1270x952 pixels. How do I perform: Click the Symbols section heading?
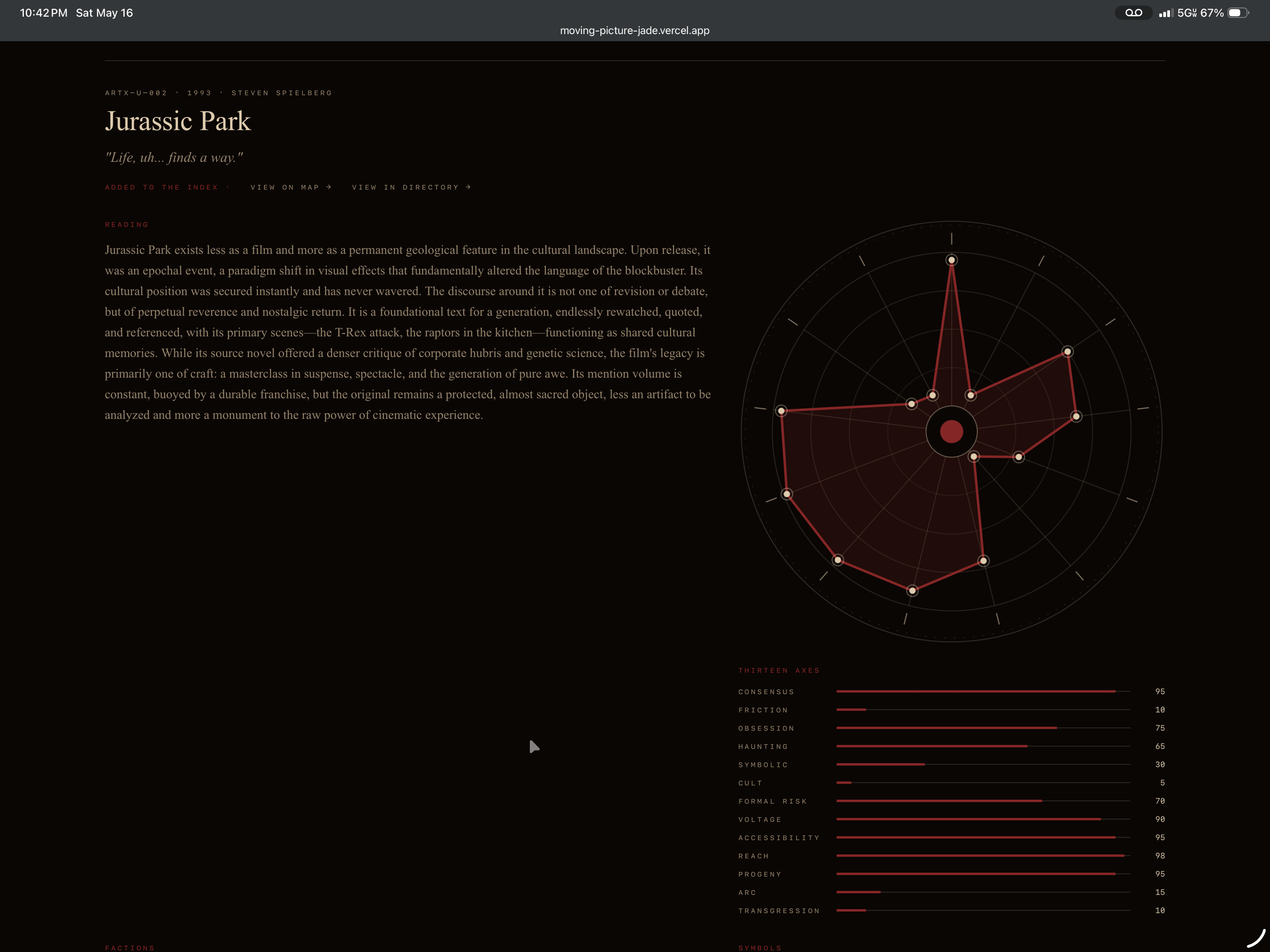pos(760,947)
